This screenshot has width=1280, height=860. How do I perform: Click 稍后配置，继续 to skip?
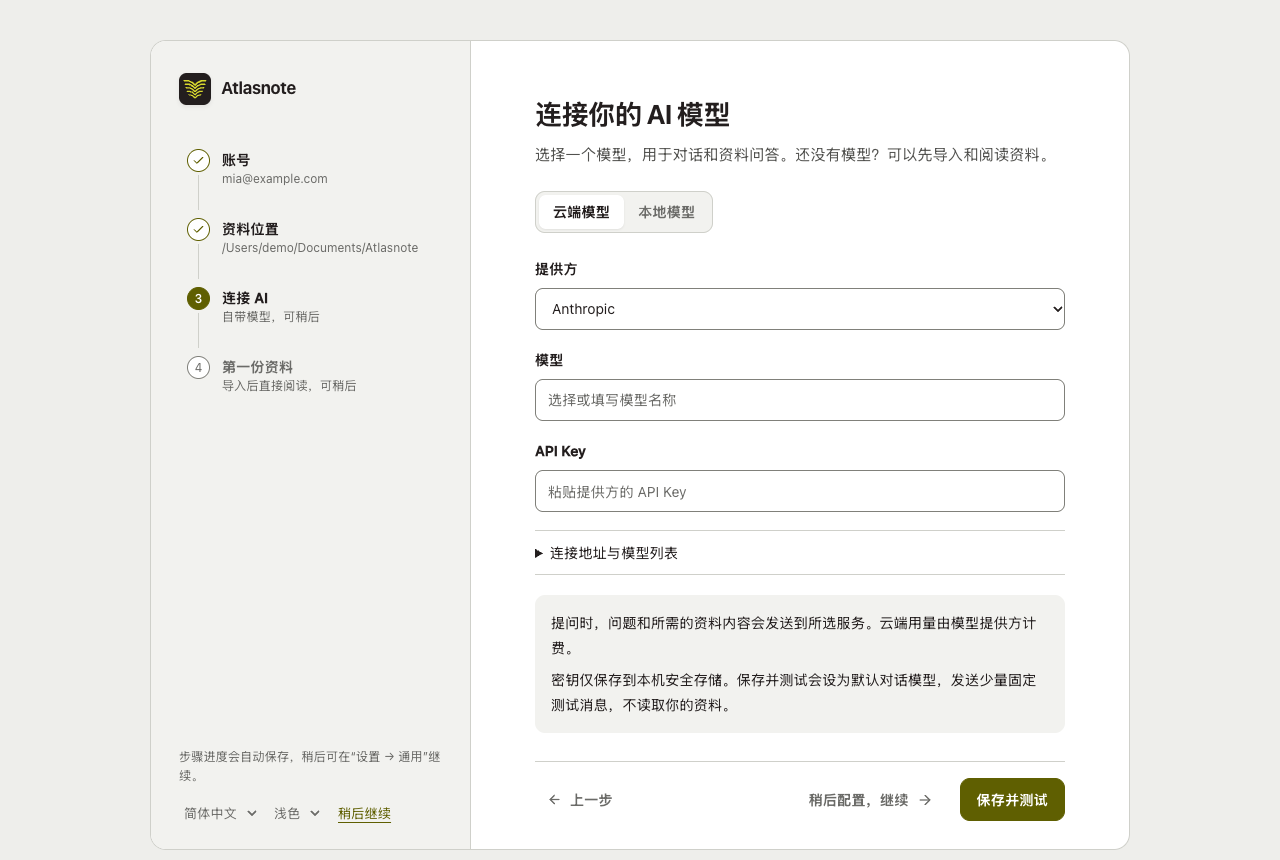tap(870, 800)
